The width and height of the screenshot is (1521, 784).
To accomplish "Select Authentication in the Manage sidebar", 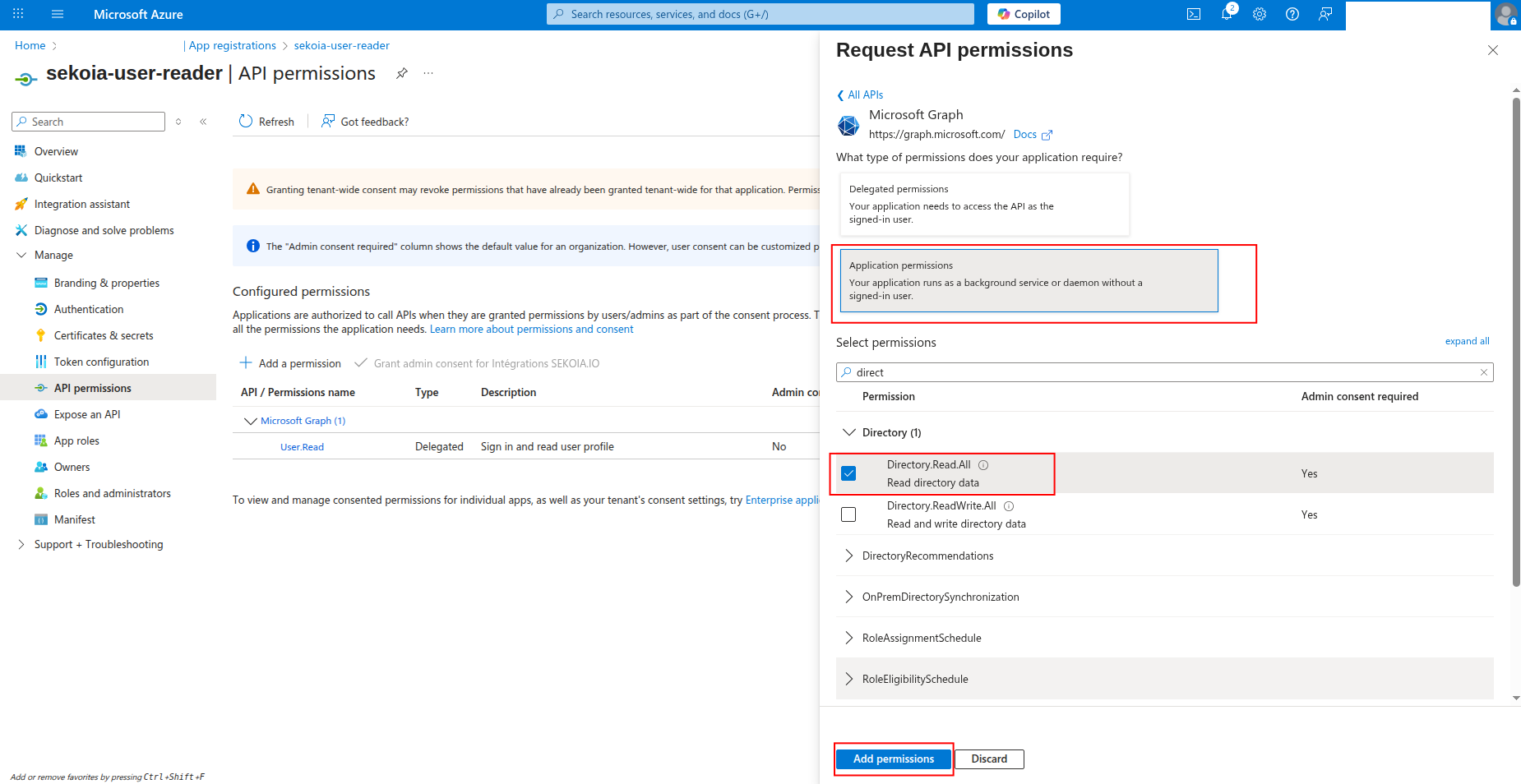I will click(86, 308).
